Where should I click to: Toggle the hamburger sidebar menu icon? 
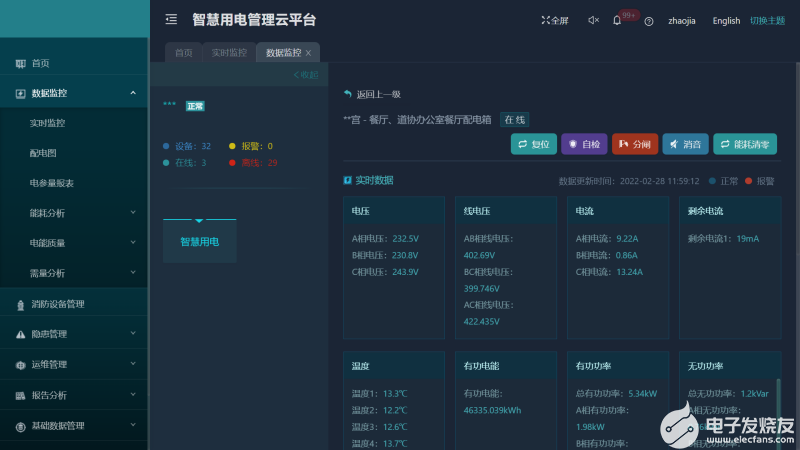tap(171, 20)
